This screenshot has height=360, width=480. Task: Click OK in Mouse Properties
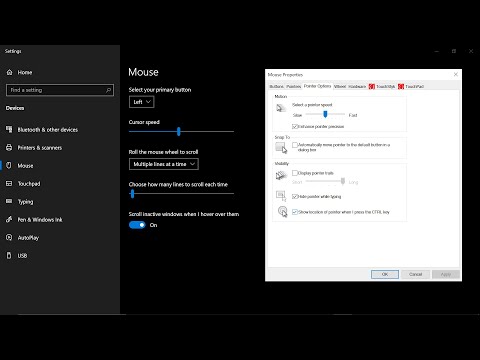(385, 274)
